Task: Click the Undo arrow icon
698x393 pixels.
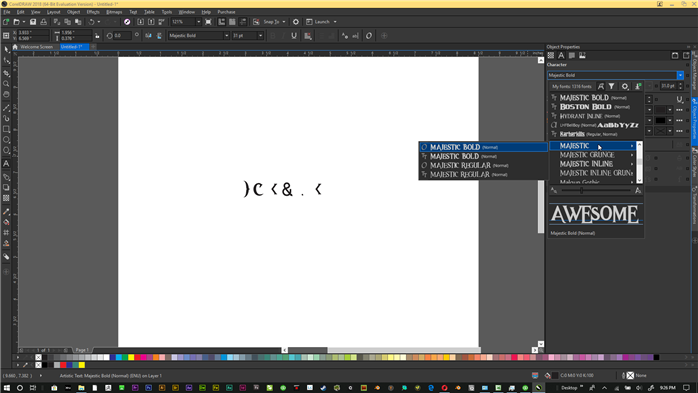Action: click(x=91, y=22)
